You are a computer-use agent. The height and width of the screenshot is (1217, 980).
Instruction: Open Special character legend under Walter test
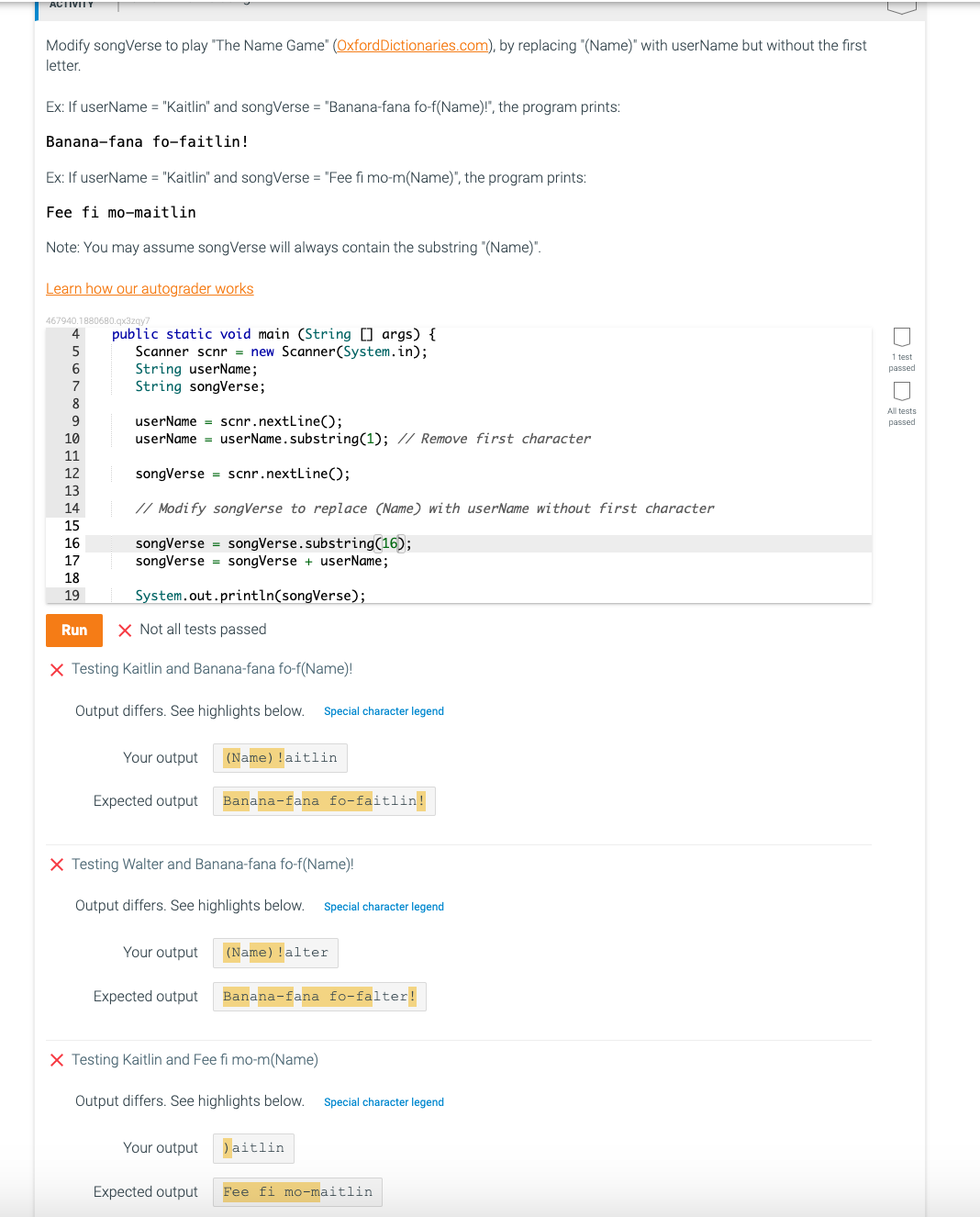pos(384,907)
